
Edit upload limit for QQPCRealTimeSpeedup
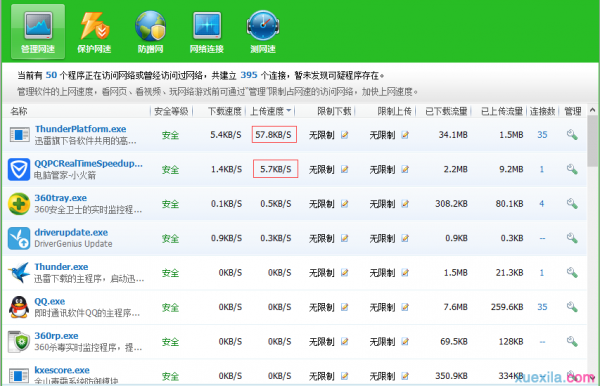click(405, 169)
